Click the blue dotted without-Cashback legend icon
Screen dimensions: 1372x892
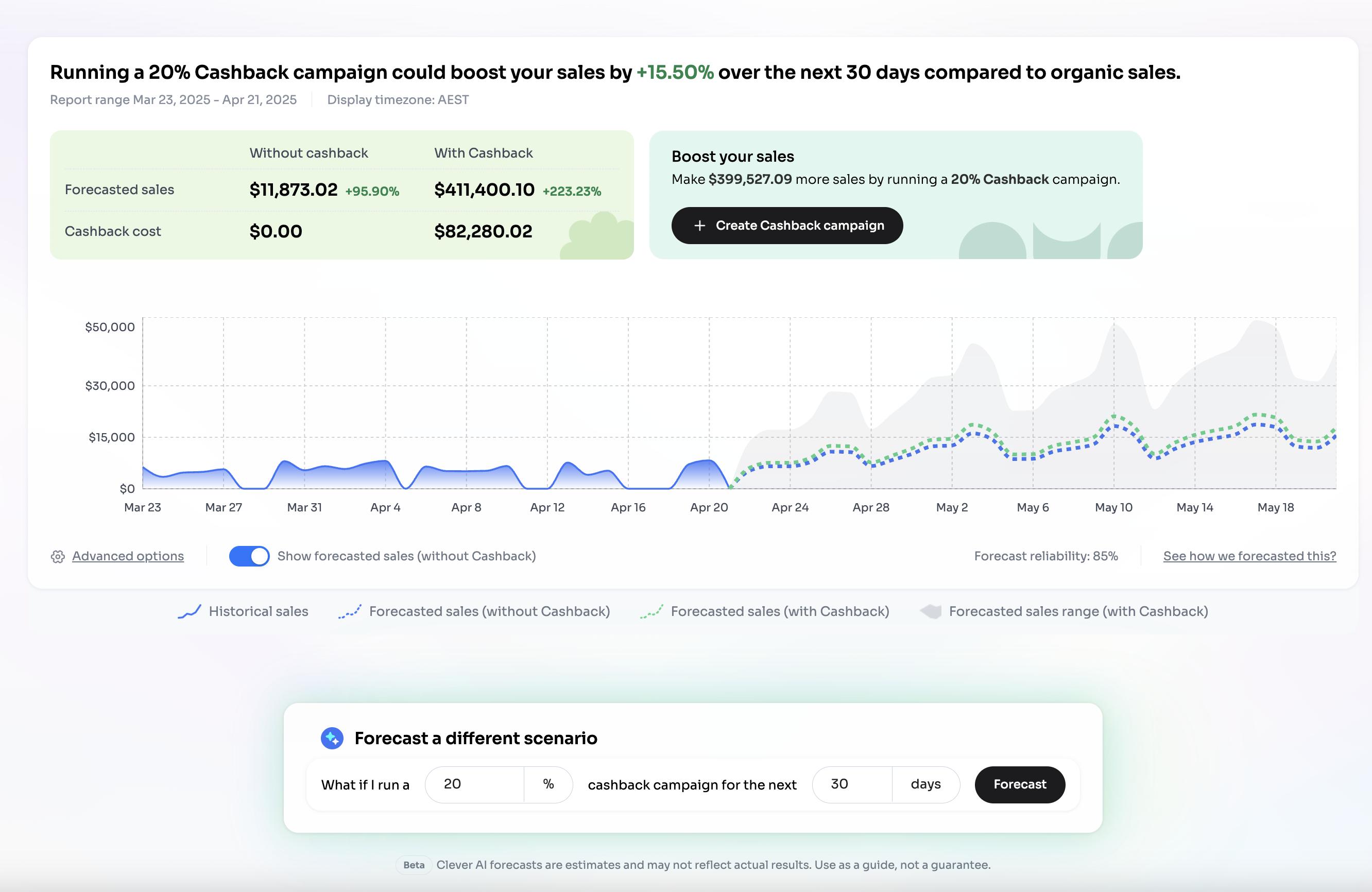coord(350,611)
